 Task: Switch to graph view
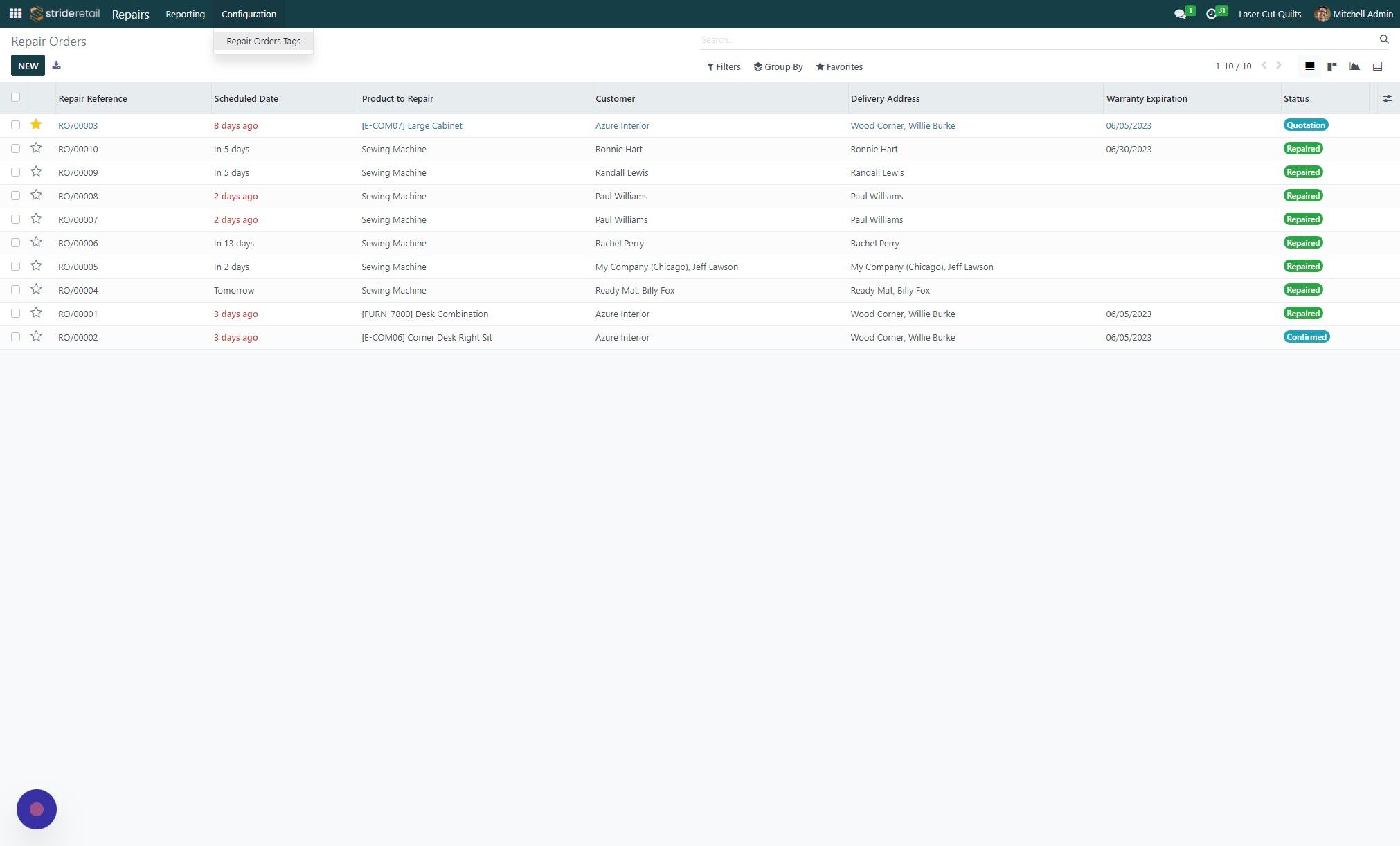point(1354,66)
